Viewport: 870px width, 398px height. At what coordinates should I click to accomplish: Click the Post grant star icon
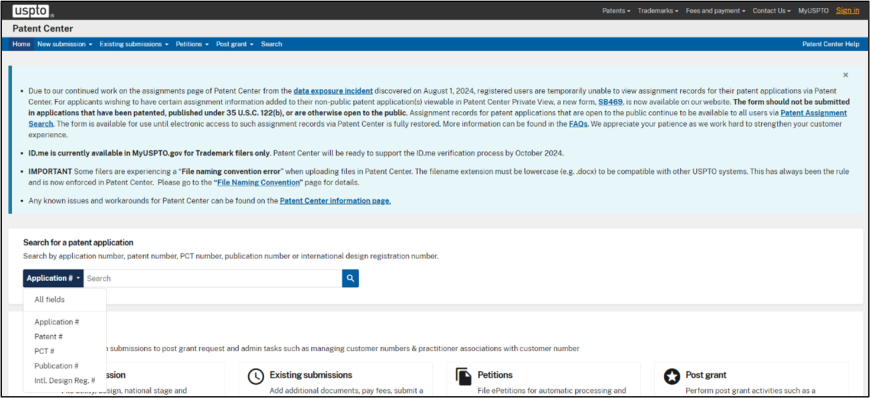[x=672, y=376]
